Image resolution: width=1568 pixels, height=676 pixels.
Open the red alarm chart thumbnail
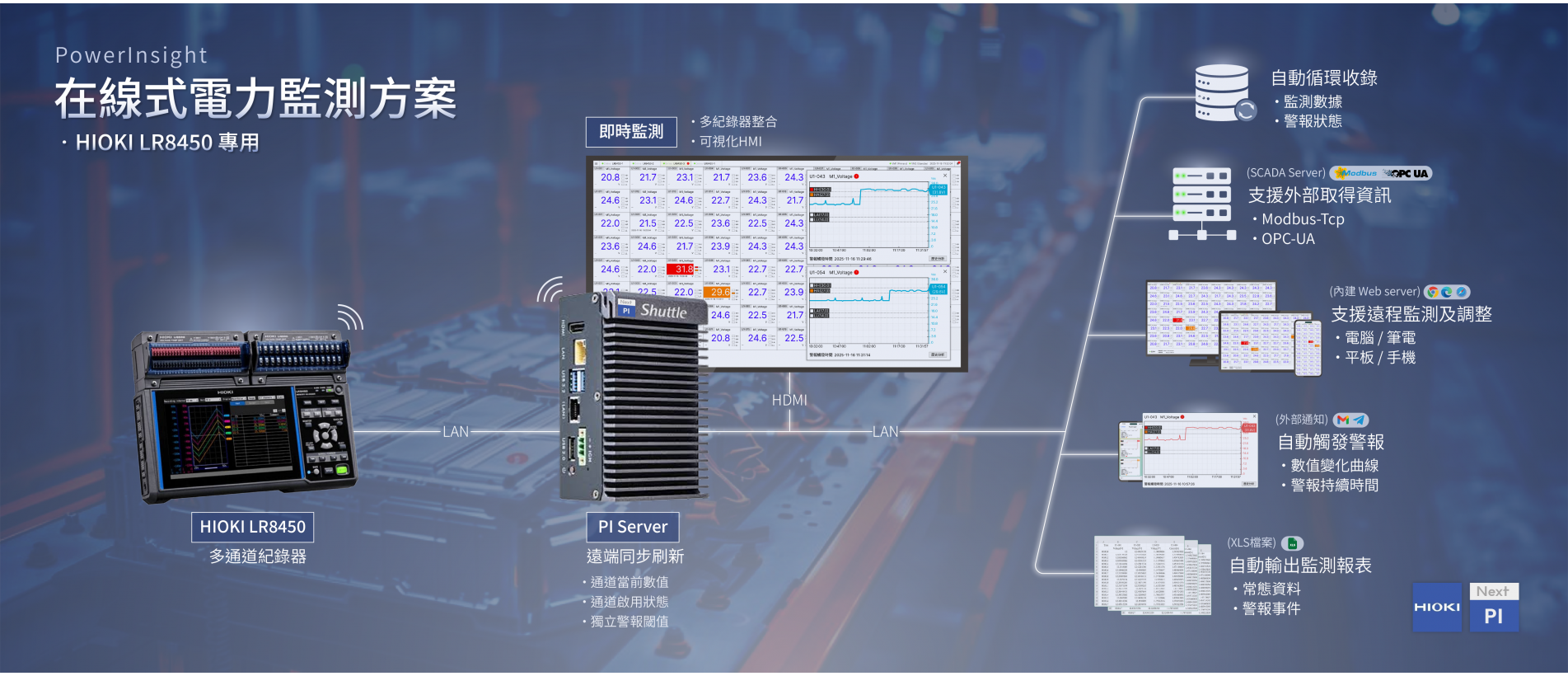[x=1188, y=450]
